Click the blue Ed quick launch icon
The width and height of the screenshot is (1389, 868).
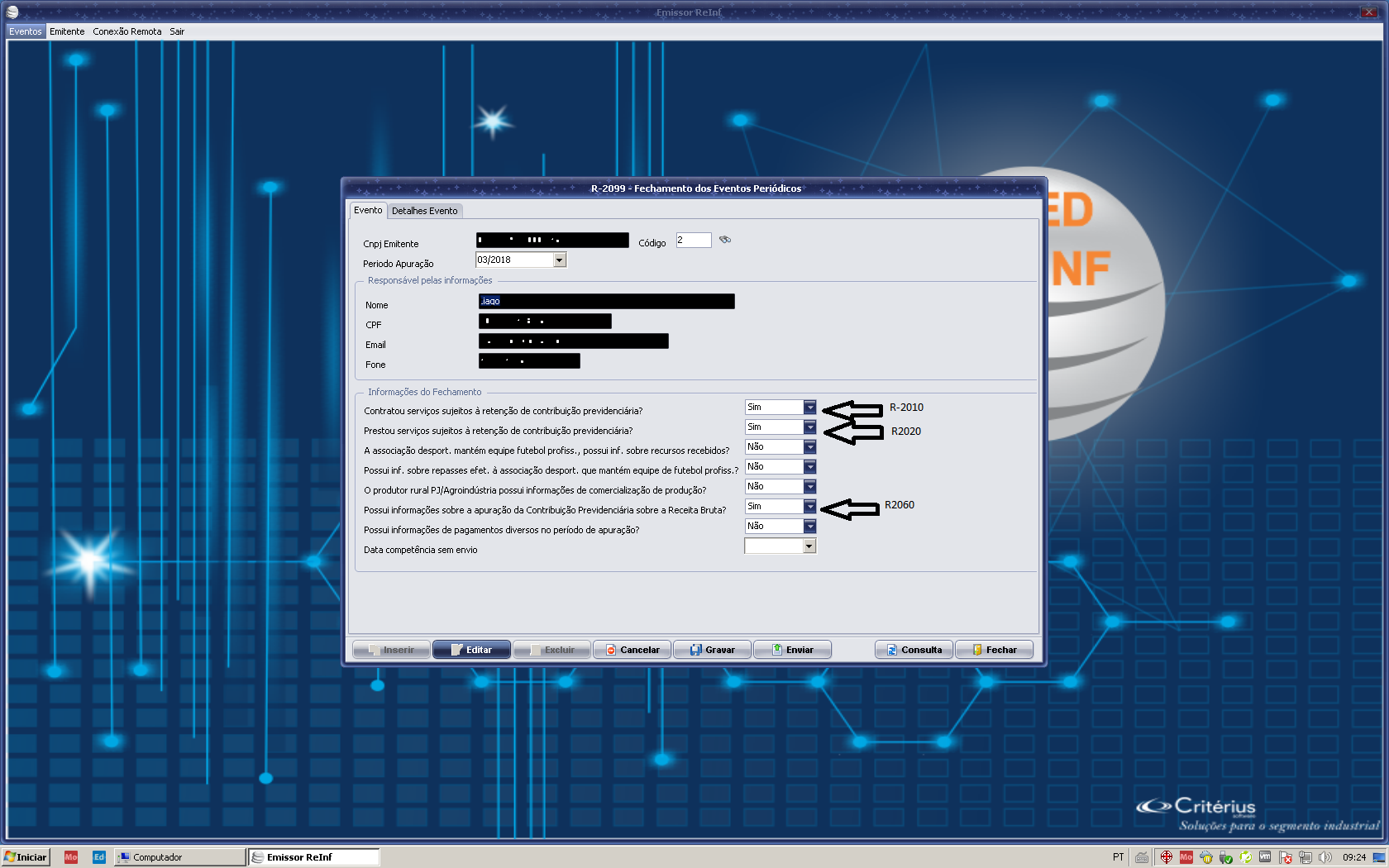point(99,857)
